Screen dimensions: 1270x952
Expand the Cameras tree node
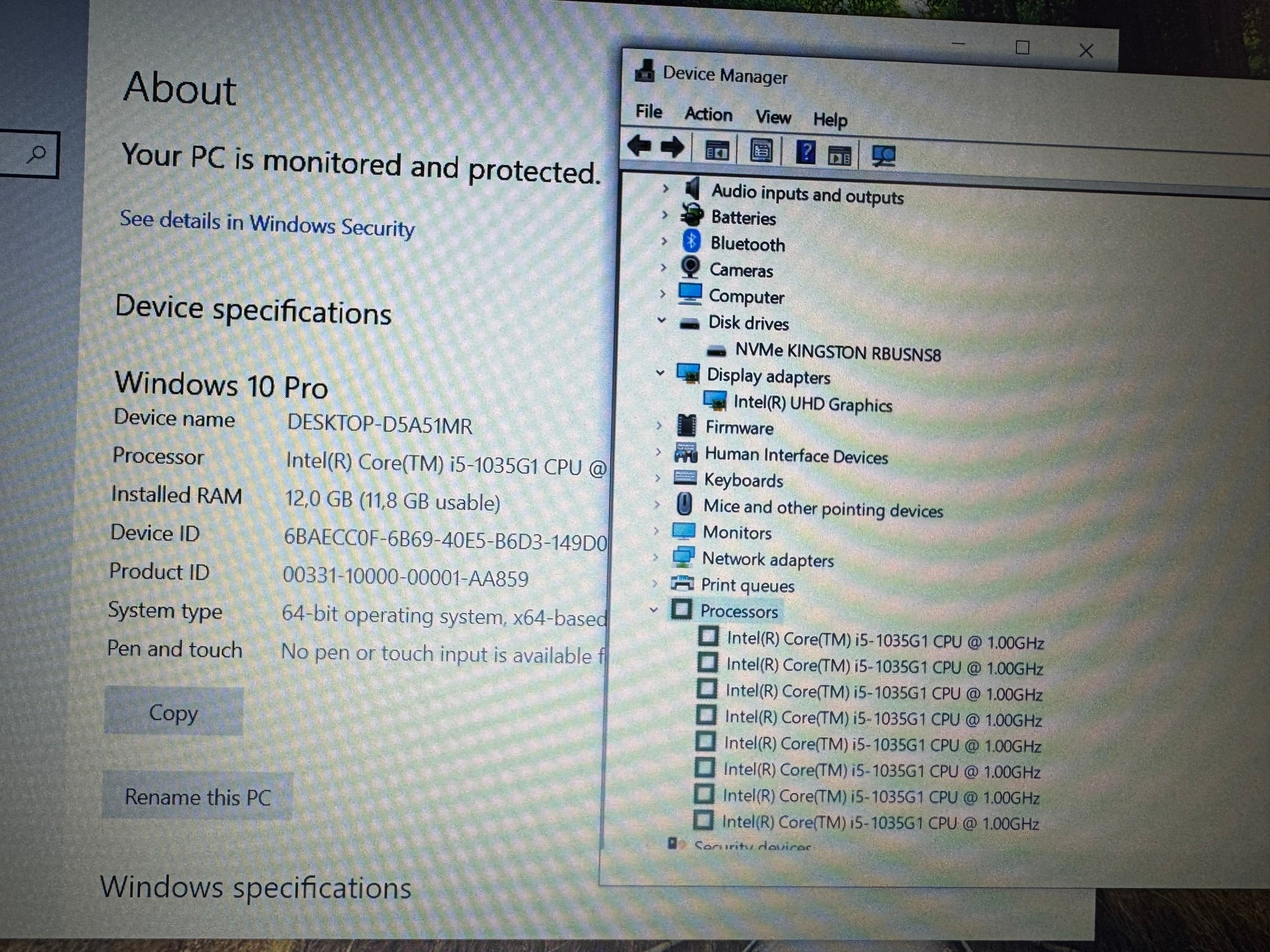[x=663, y=267]
